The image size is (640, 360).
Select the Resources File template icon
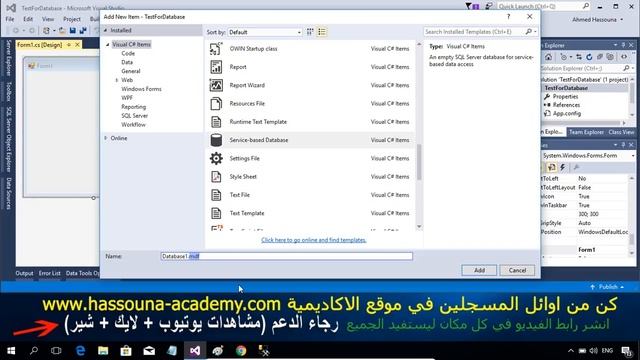(216, 104)
